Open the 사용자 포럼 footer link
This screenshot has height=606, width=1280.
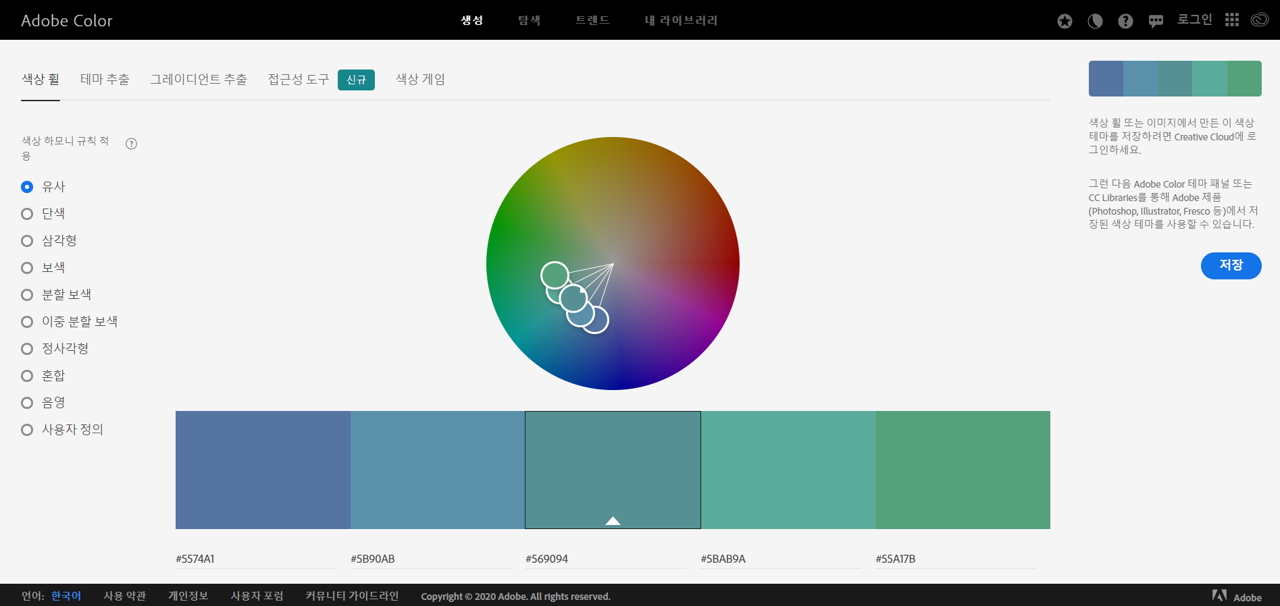(257, 596)
